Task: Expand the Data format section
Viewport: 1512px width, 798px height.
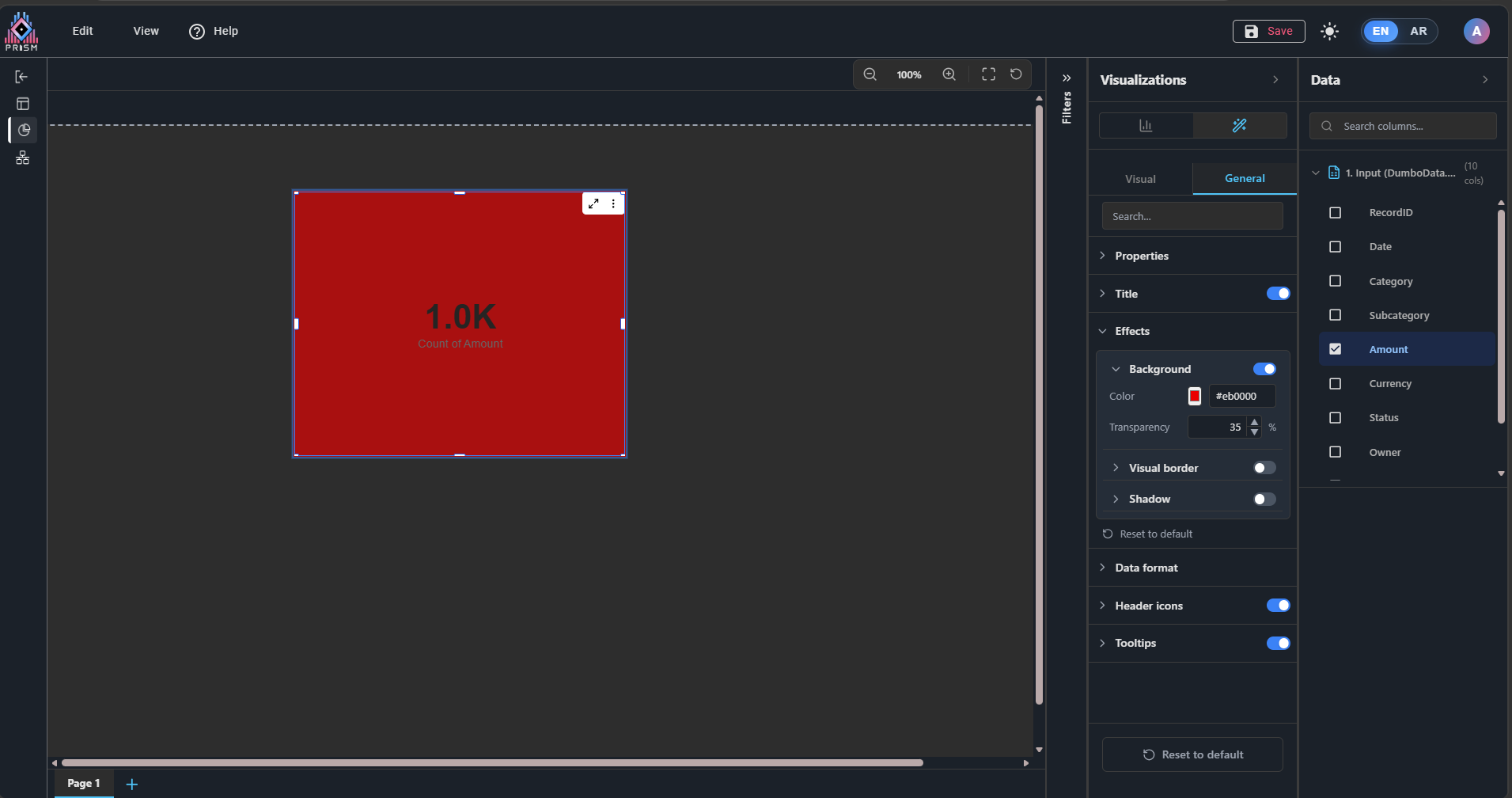Action: click(x=1146, y=568)
